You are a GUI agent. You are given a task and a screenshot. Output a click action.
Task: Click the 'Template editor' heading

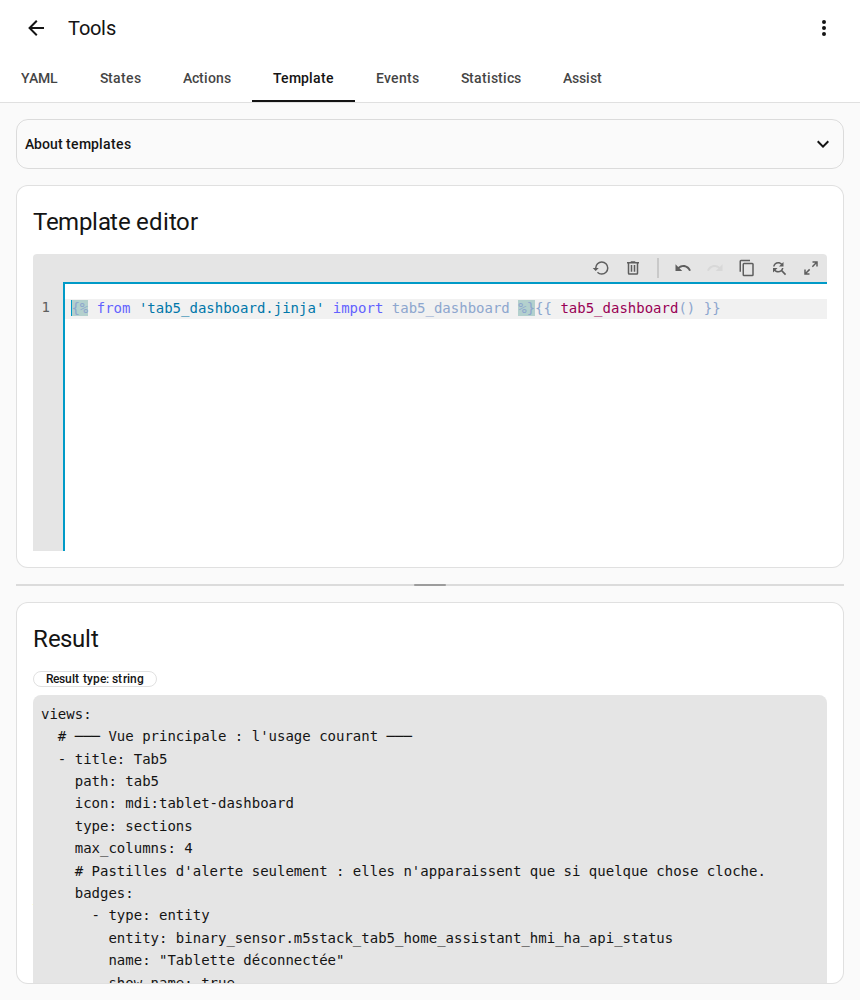[x=115, y=222]
